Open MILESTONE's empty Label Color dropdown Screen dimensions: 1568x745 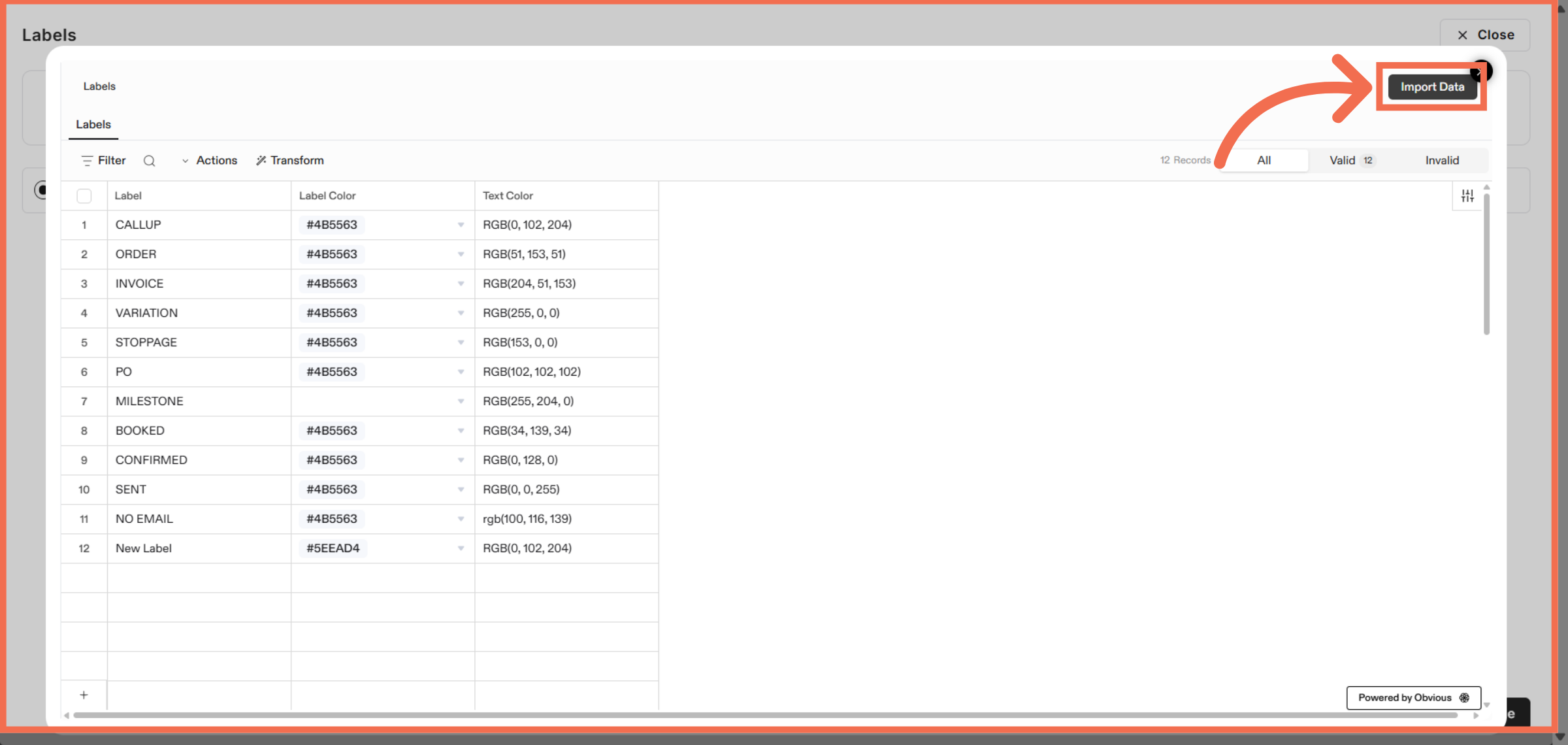(x=461, y=401)
